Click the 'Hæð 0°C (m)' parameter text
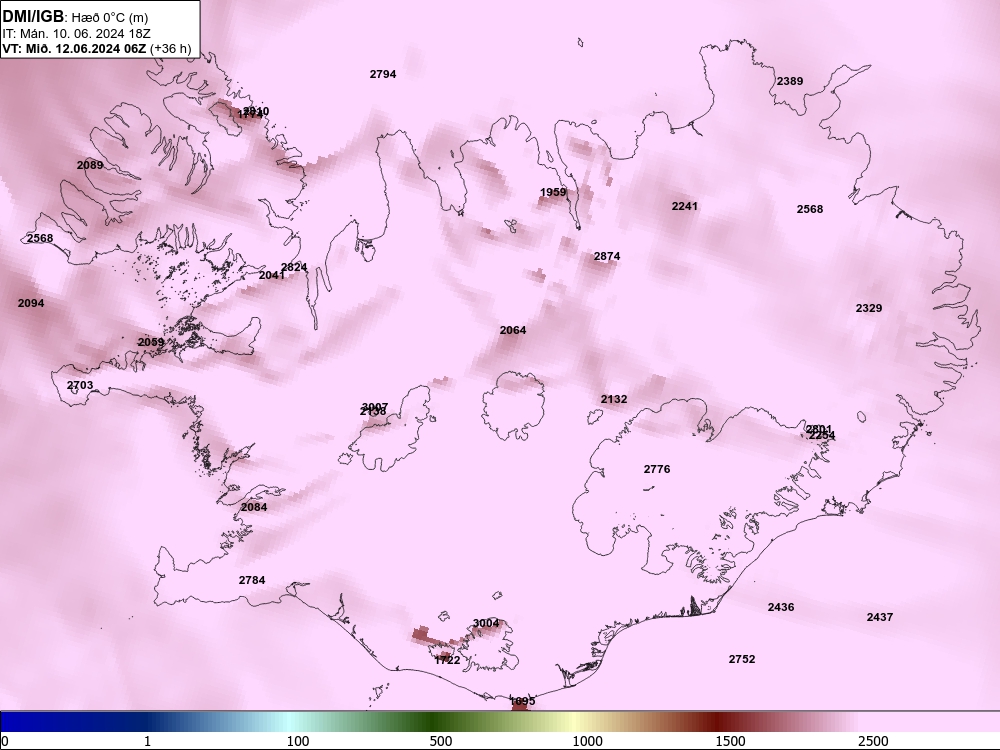This screenshot has width=1000, height=750. click(110, 17)
